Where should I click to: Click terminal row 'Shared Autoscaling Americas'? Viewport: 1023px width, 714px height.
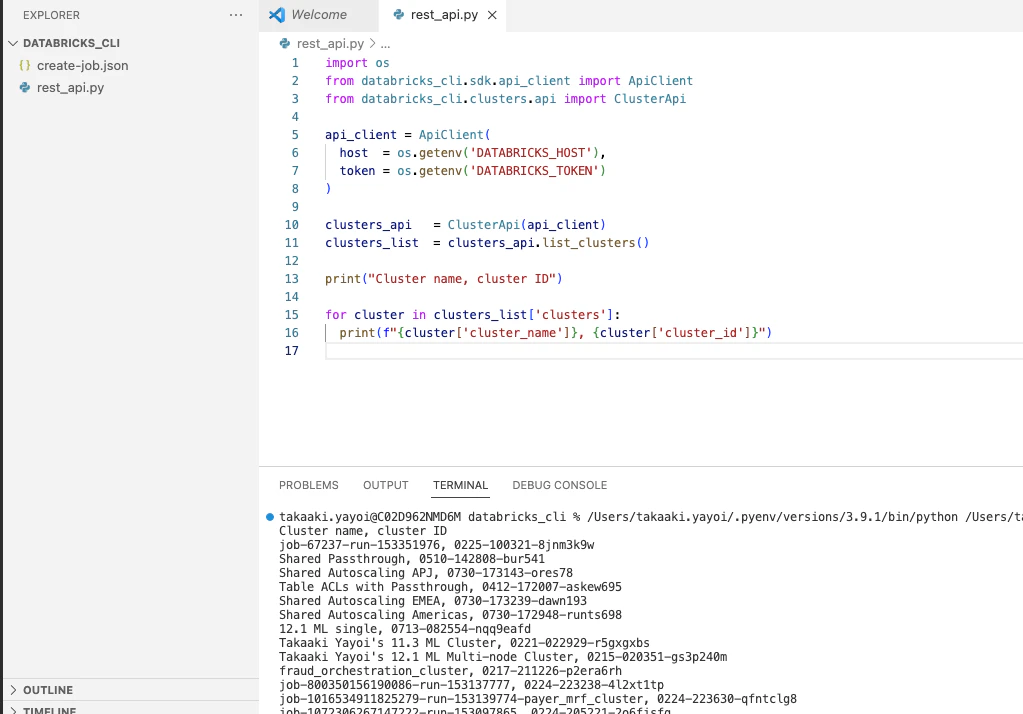click(x=450, y=615)
